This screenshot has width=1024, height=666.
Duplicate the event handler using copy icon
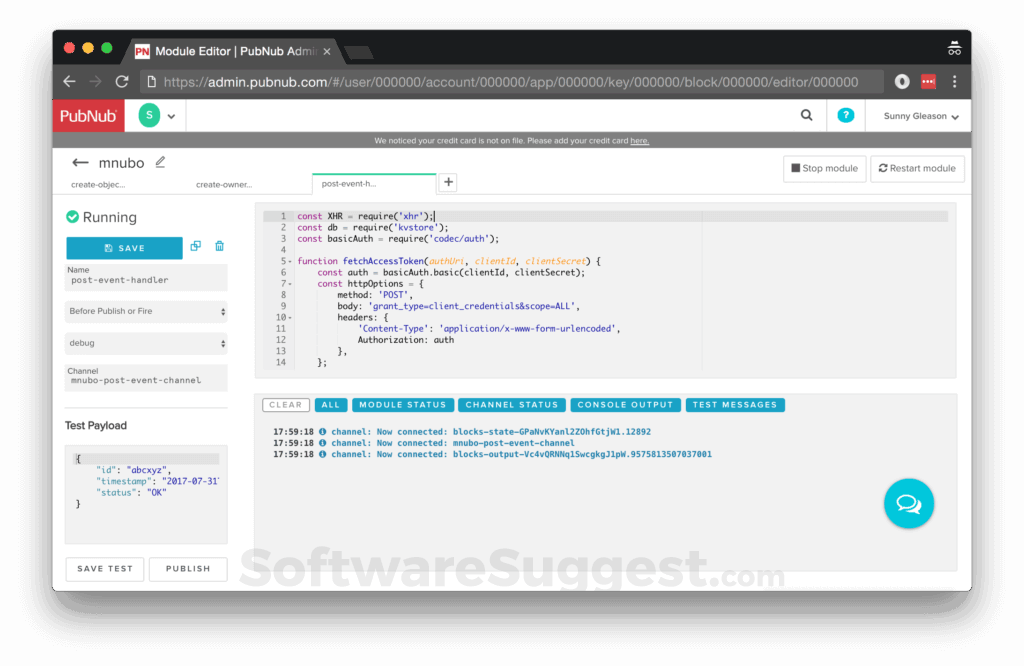(196, 245)
